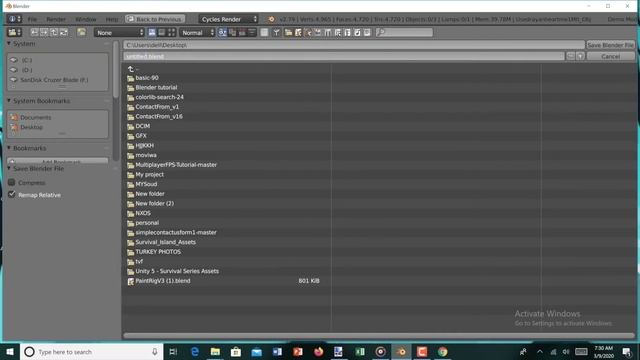Image resolution: width=640 pixels, height=360 pixels.
Task: Open the Help menu
Action: pyautogui.click(x=111, y=19)
